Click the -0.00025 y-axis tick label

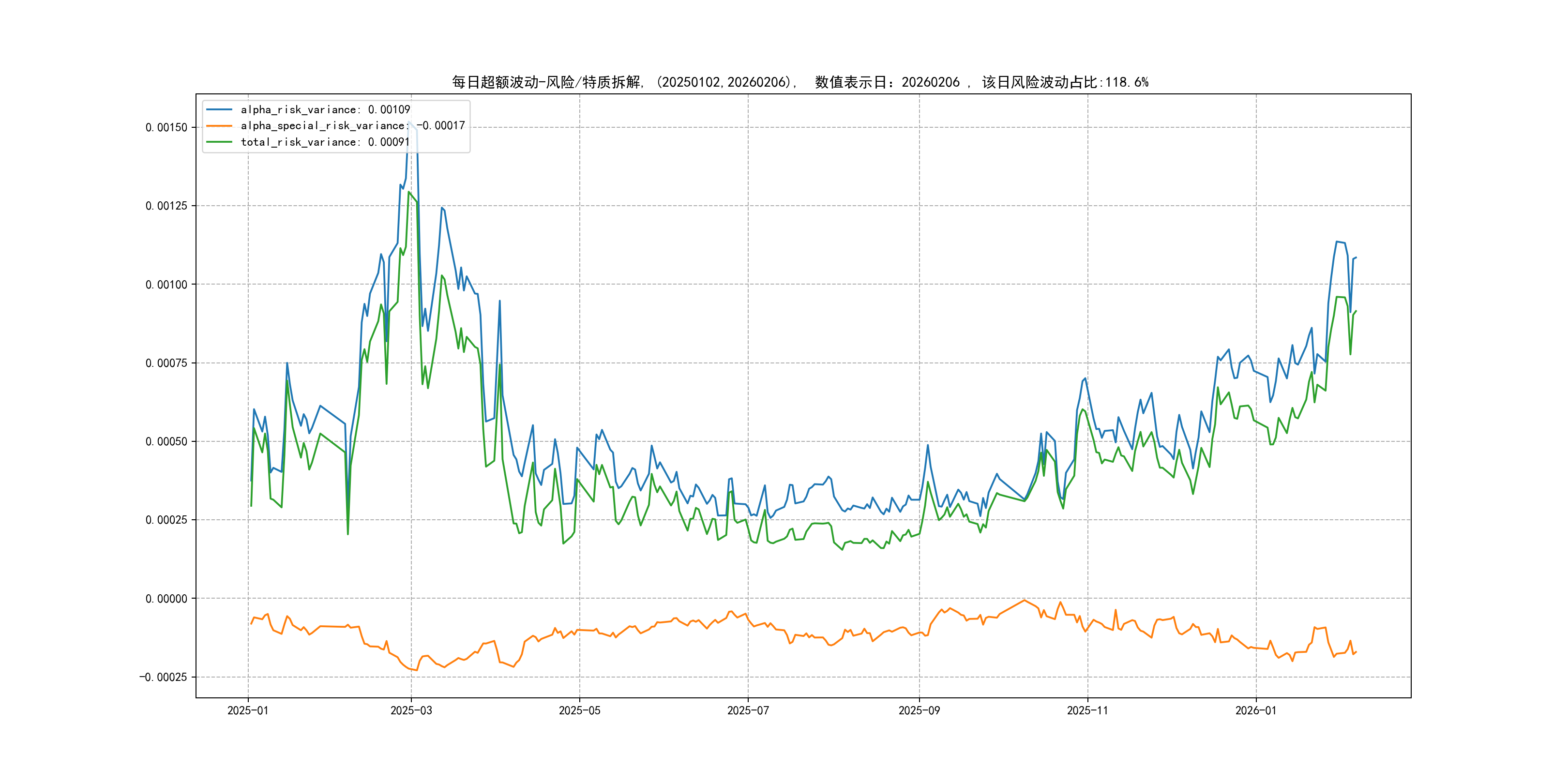point(163,678)
